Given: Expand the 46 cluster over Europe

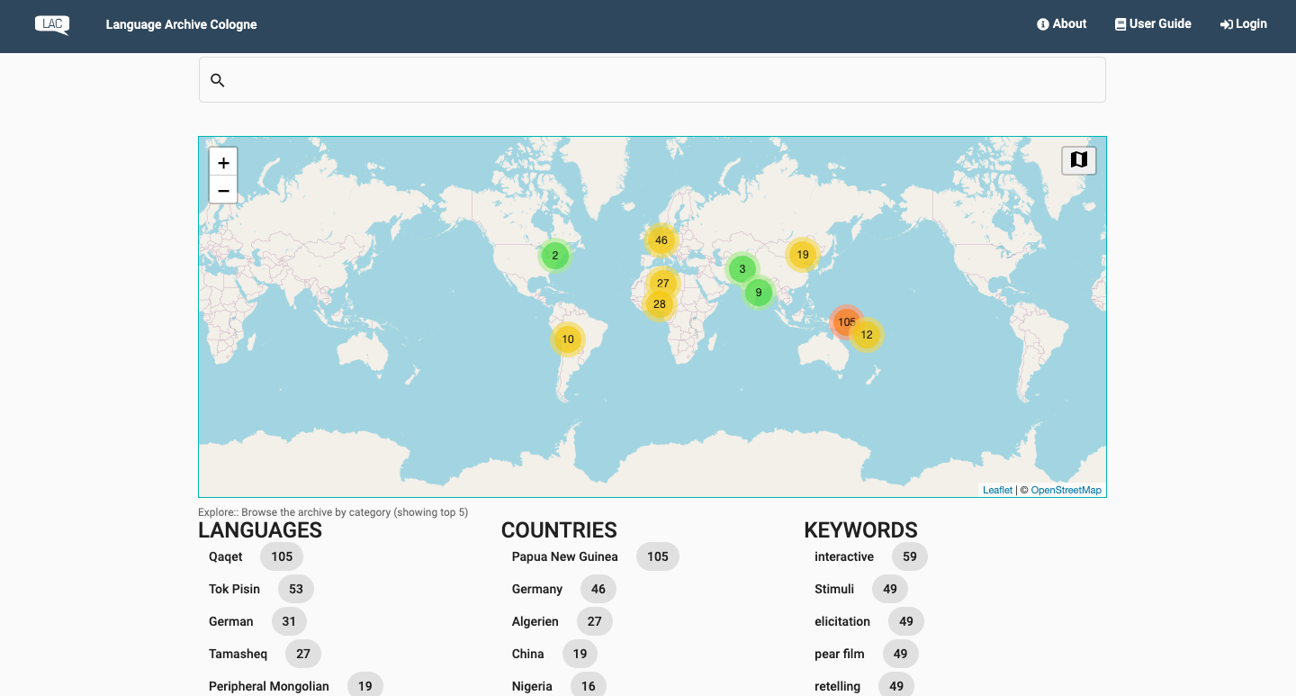Looking at the screenshot, I should pyautogui.click(x=661, y=240).
